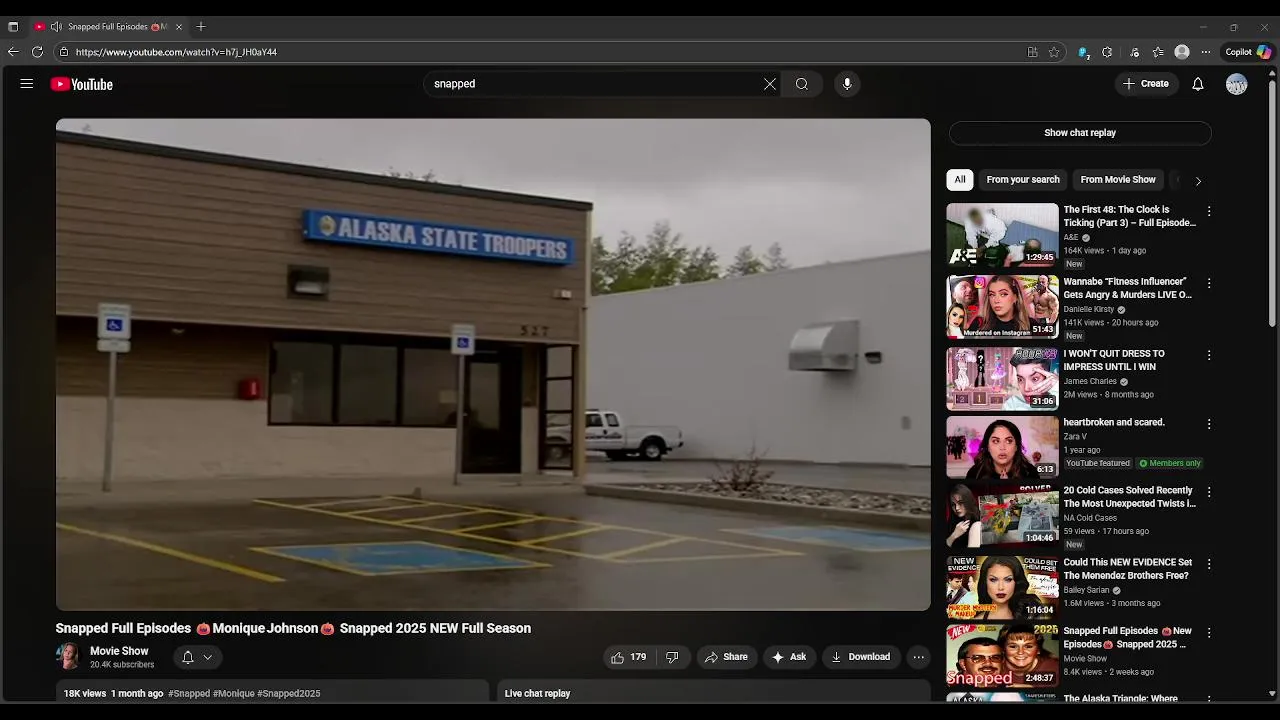Open the Create menu
The width and height of the screenshot is (1280, 720).
point(1146,84)
